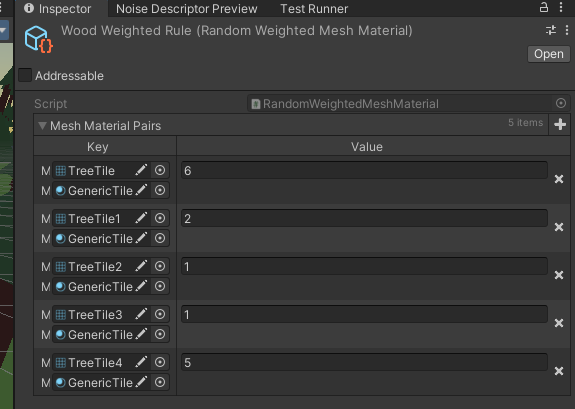575x409 pixels.
Task: Click the Open button
Action: (x=549, y=54)
